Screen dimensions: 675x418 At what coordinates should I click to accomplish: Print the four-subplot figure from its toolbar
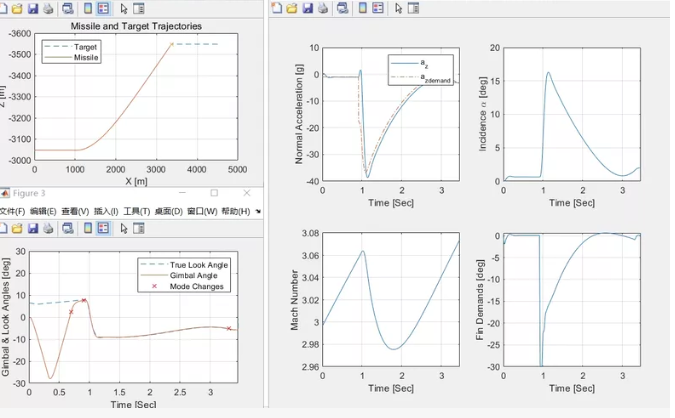coord(322,8)
